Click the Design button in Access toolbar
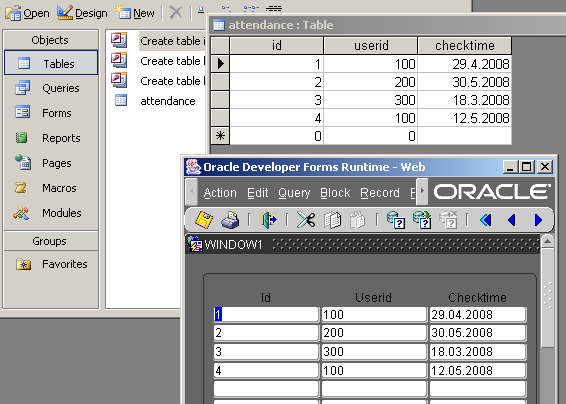 pos(82,13)
